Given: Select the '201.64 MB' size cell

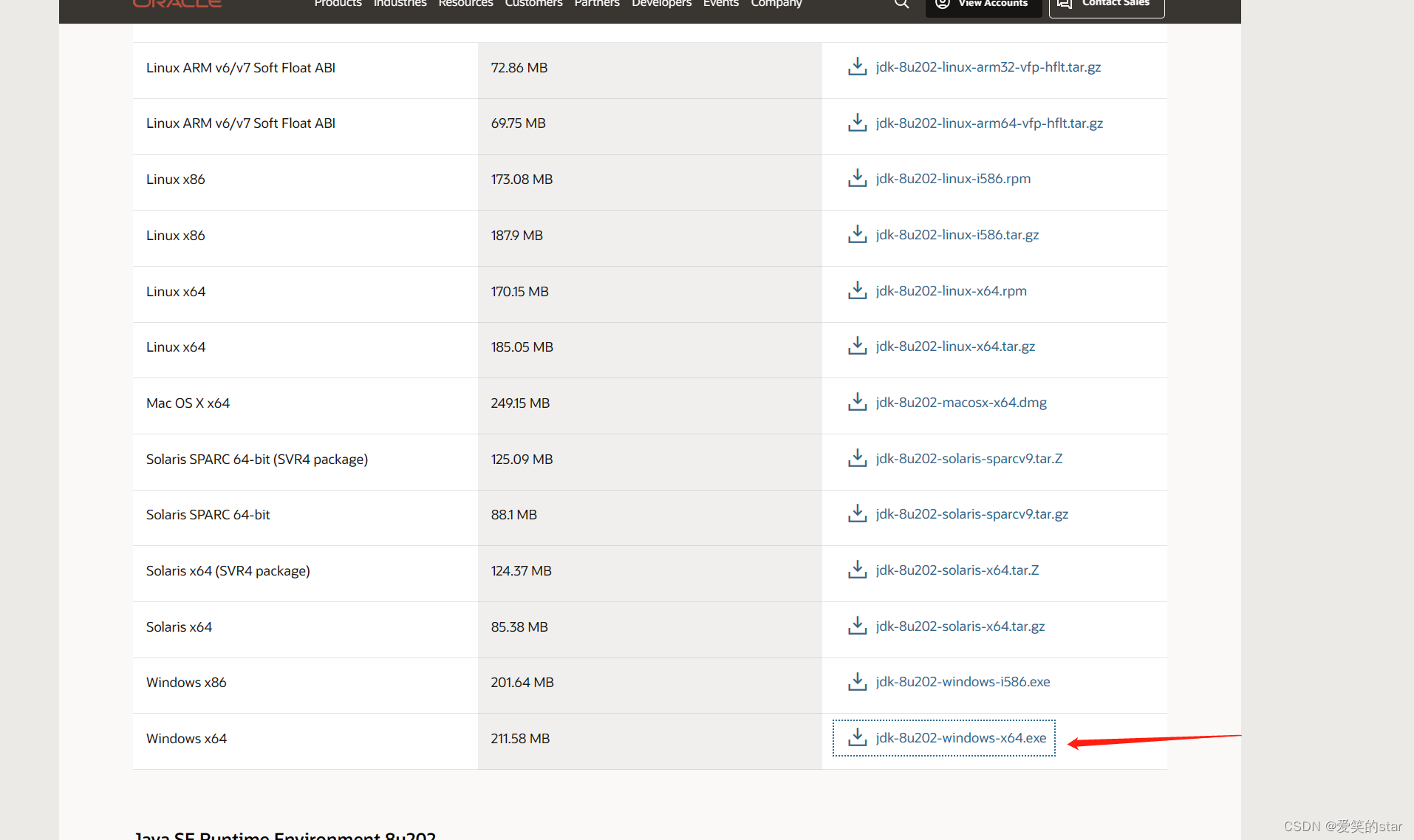Looking at the screenshot, I should coord(650,685).
